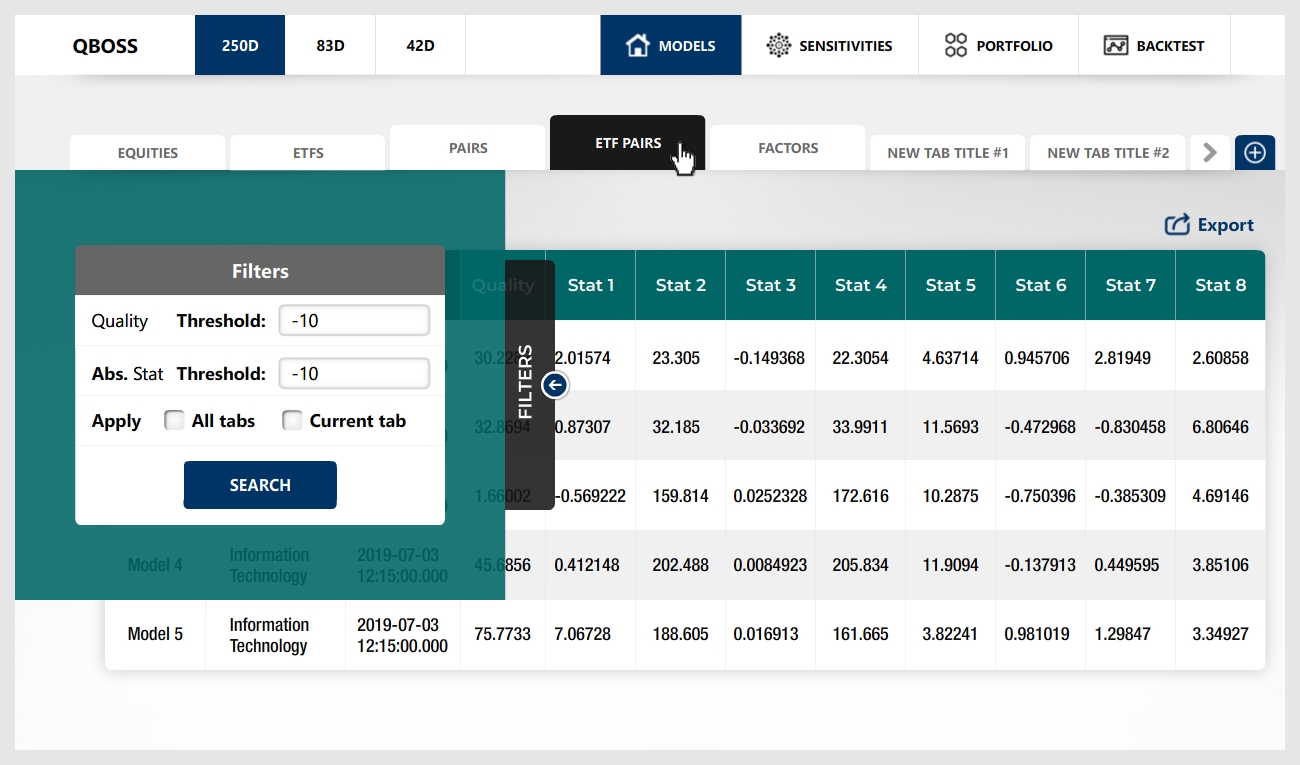This screenshot has height=765, width=1300.
Task: Click the Abs. Stat Threshold input
Action: (x=354, y=374)
